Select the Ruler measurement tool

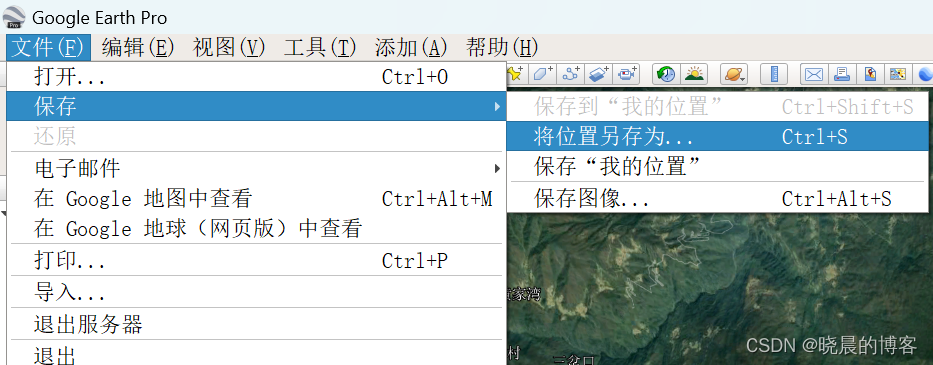tap(774, 74)
